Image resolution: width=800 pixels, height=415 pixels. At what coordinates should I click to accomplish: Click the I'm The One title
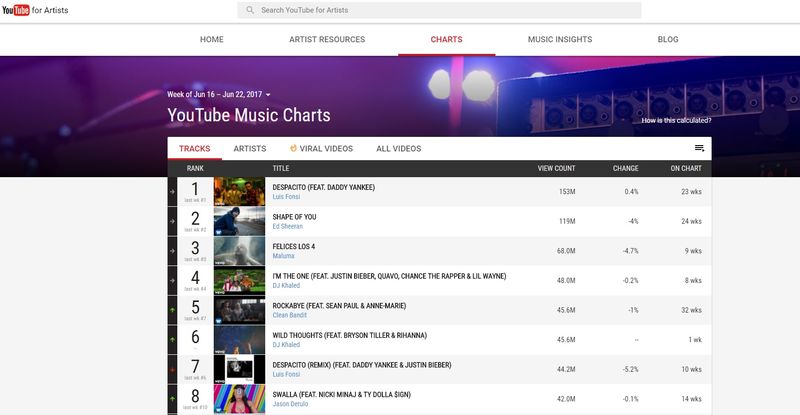(389, 276)
